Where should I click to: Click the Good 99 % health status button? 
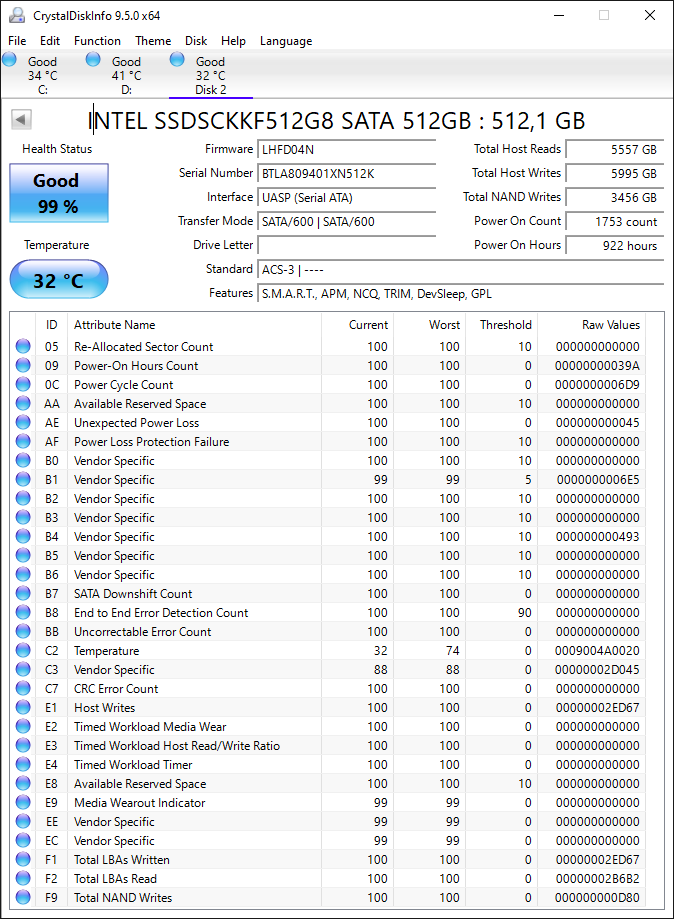coord(59,193)
